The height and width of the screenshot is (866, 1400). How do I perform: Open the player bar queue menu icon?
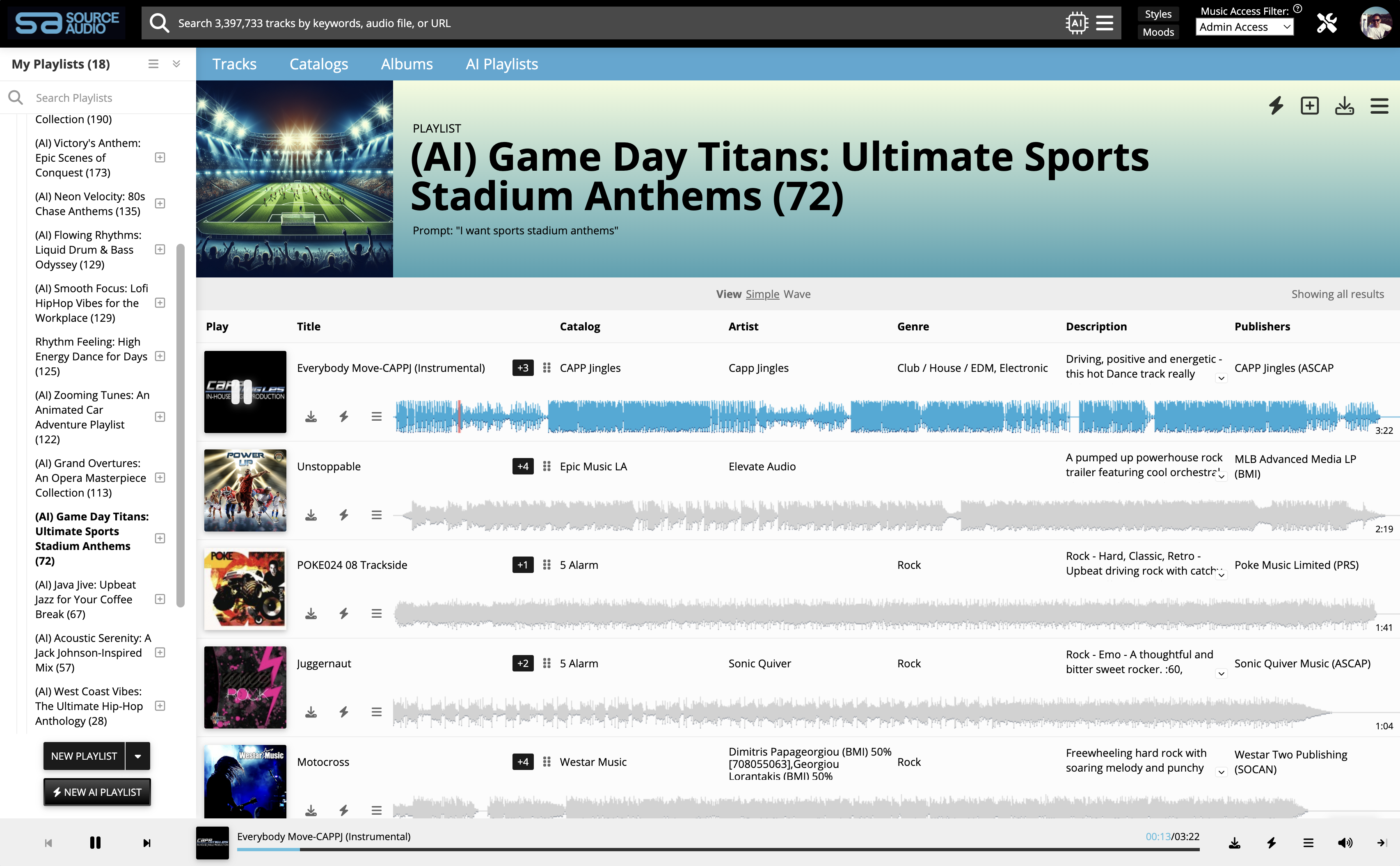coord(1308,843)
